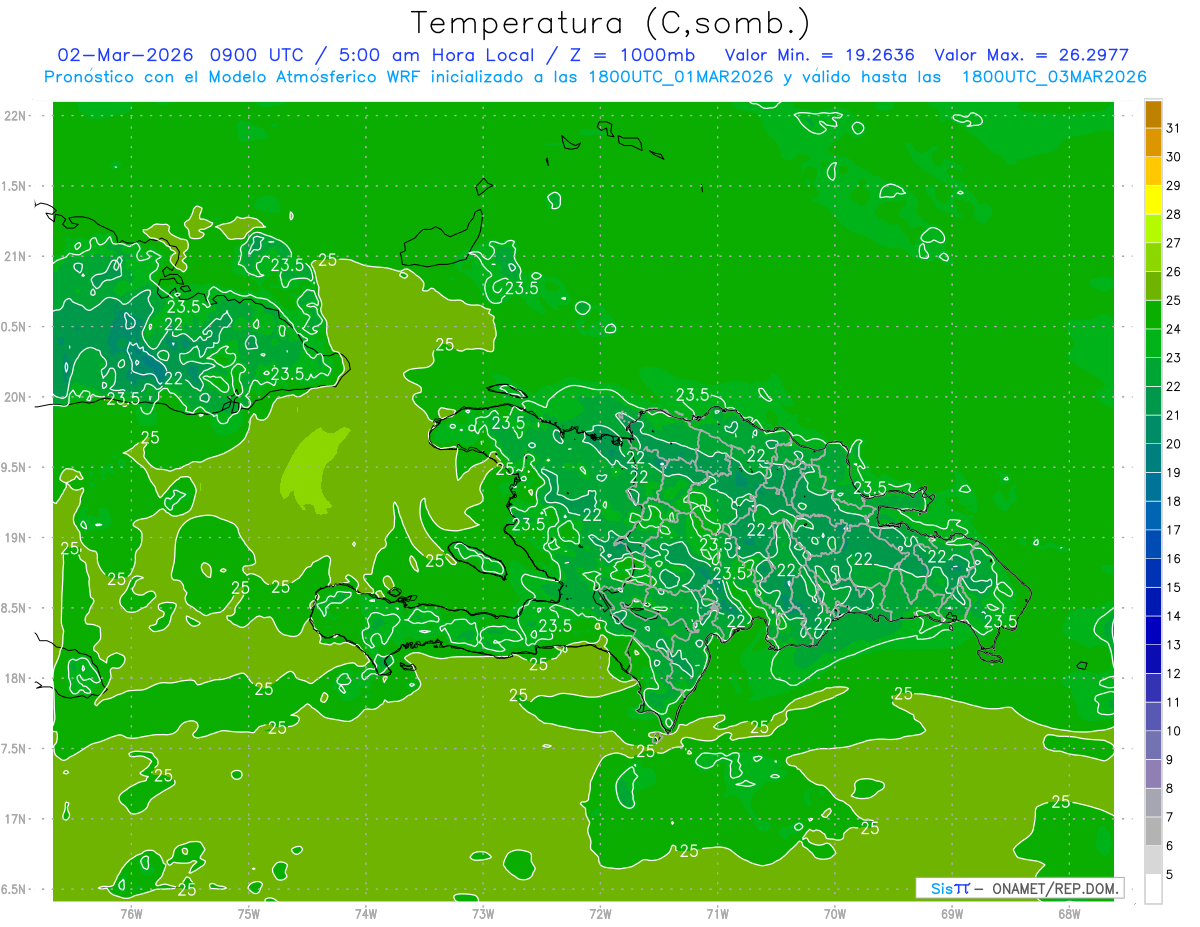The width and height of the screenshot is (1200, 927).
Task: Click the color scale value '14'
Action: tap(1174, 616)
